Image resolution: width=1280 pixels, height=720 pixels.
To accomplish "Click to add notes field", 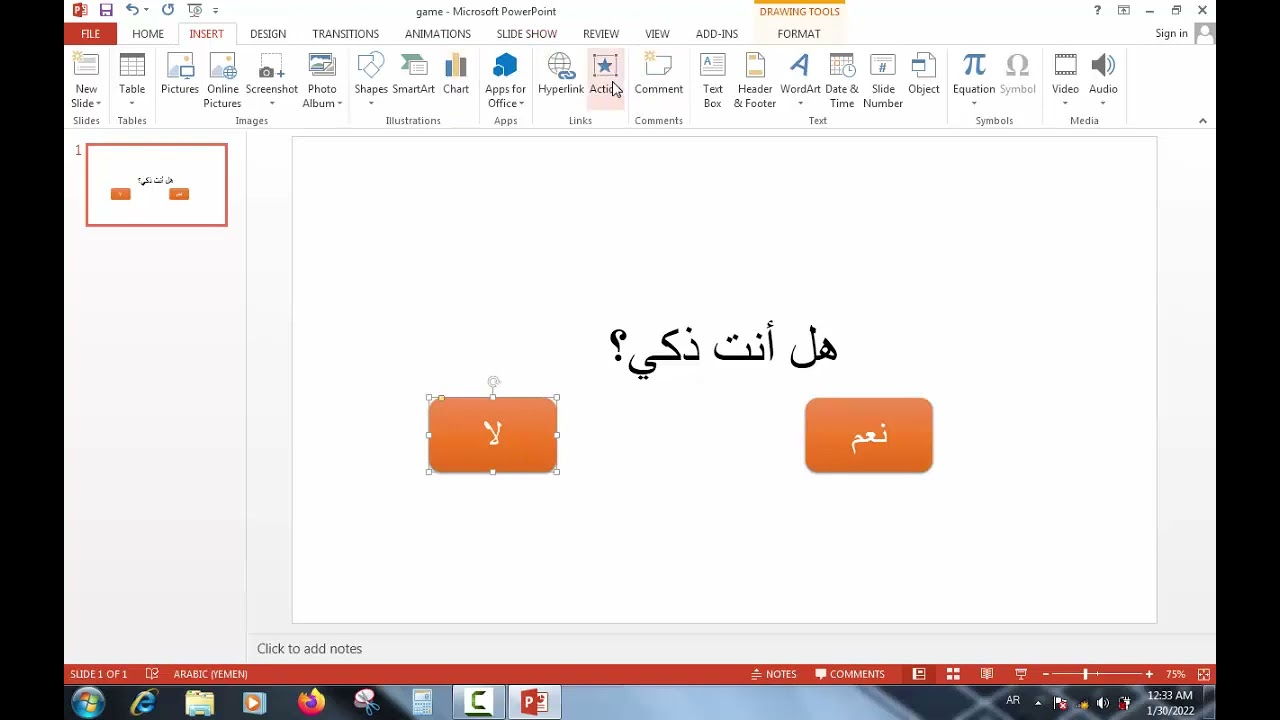I will click(x=309, y=649).
